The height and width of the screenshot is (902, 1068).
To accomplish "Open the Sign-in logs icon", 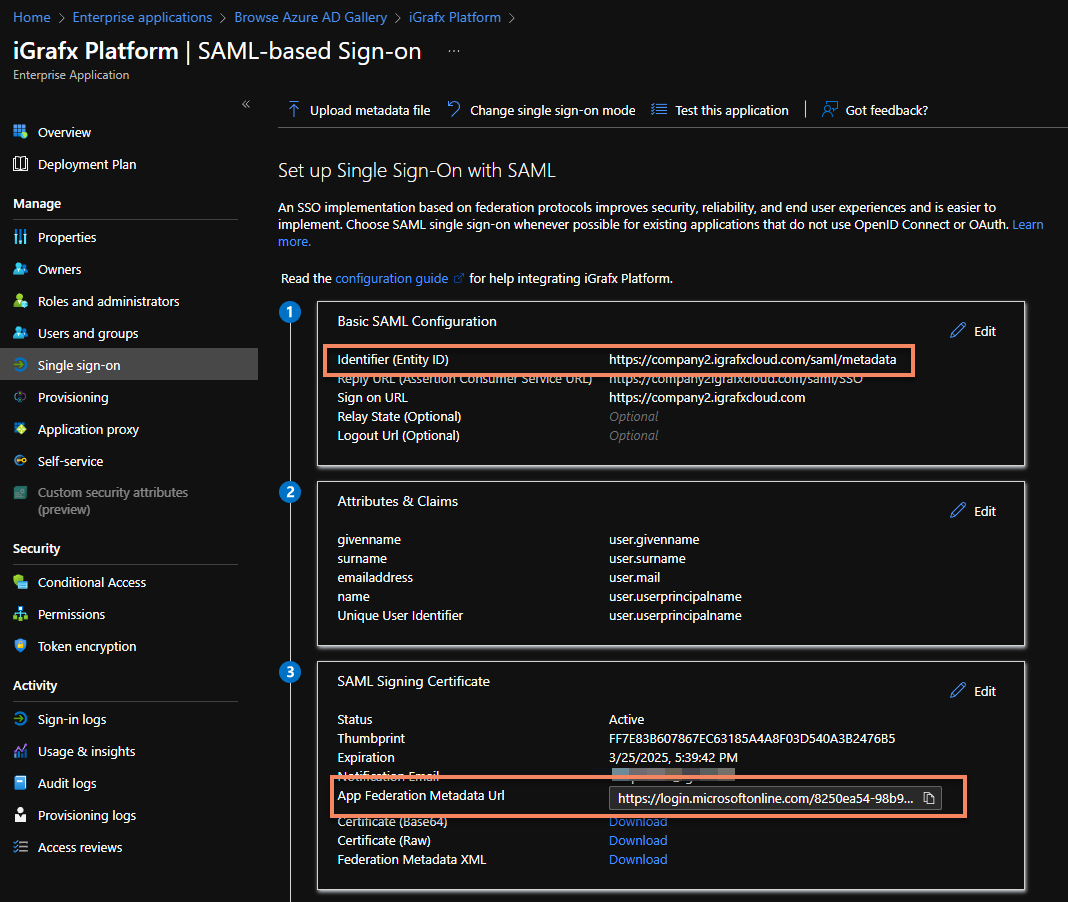I will (20, 719).
